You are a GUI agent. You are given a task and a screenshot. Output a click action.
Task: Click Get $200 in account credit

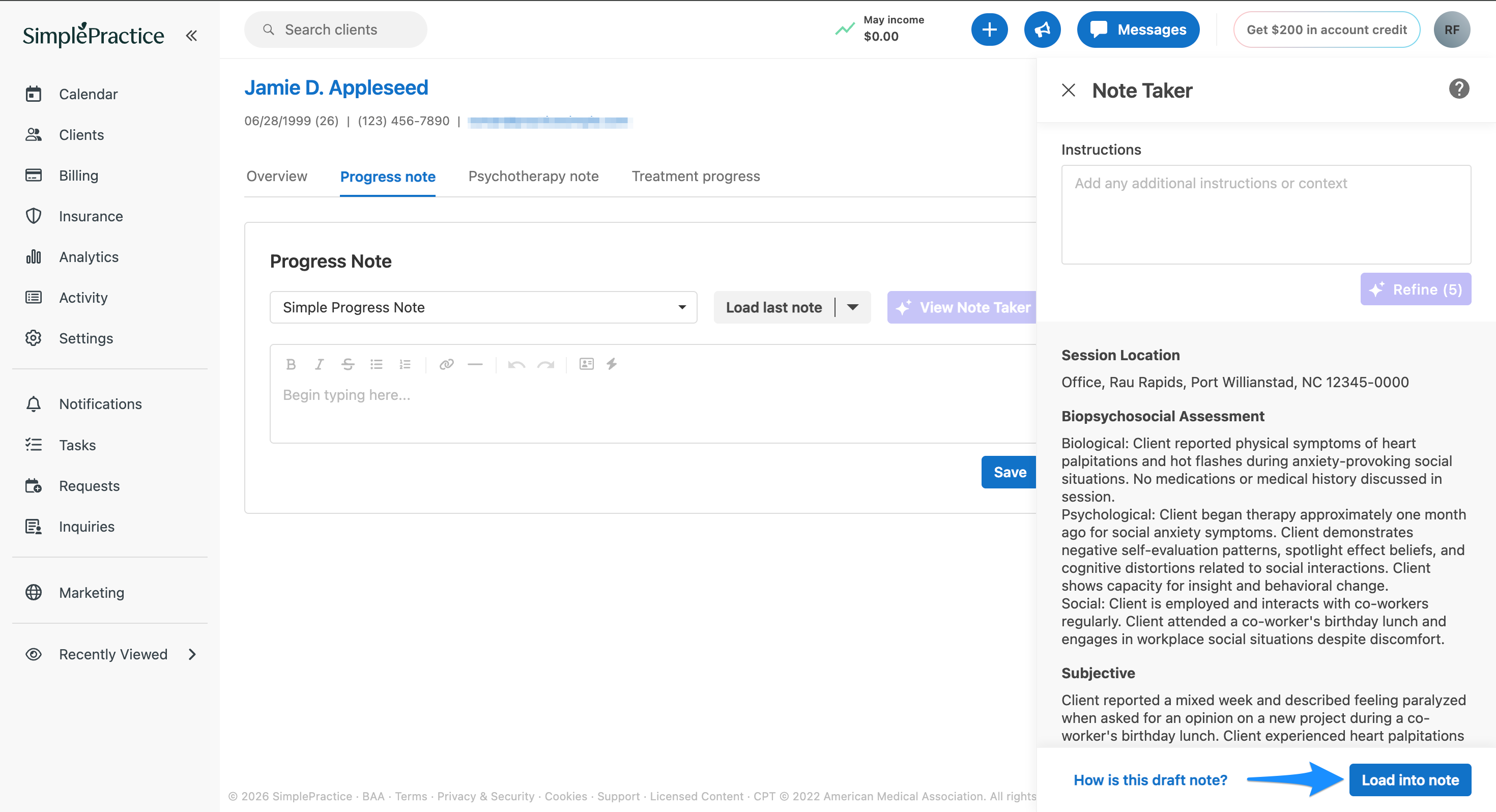[1327, 30]
